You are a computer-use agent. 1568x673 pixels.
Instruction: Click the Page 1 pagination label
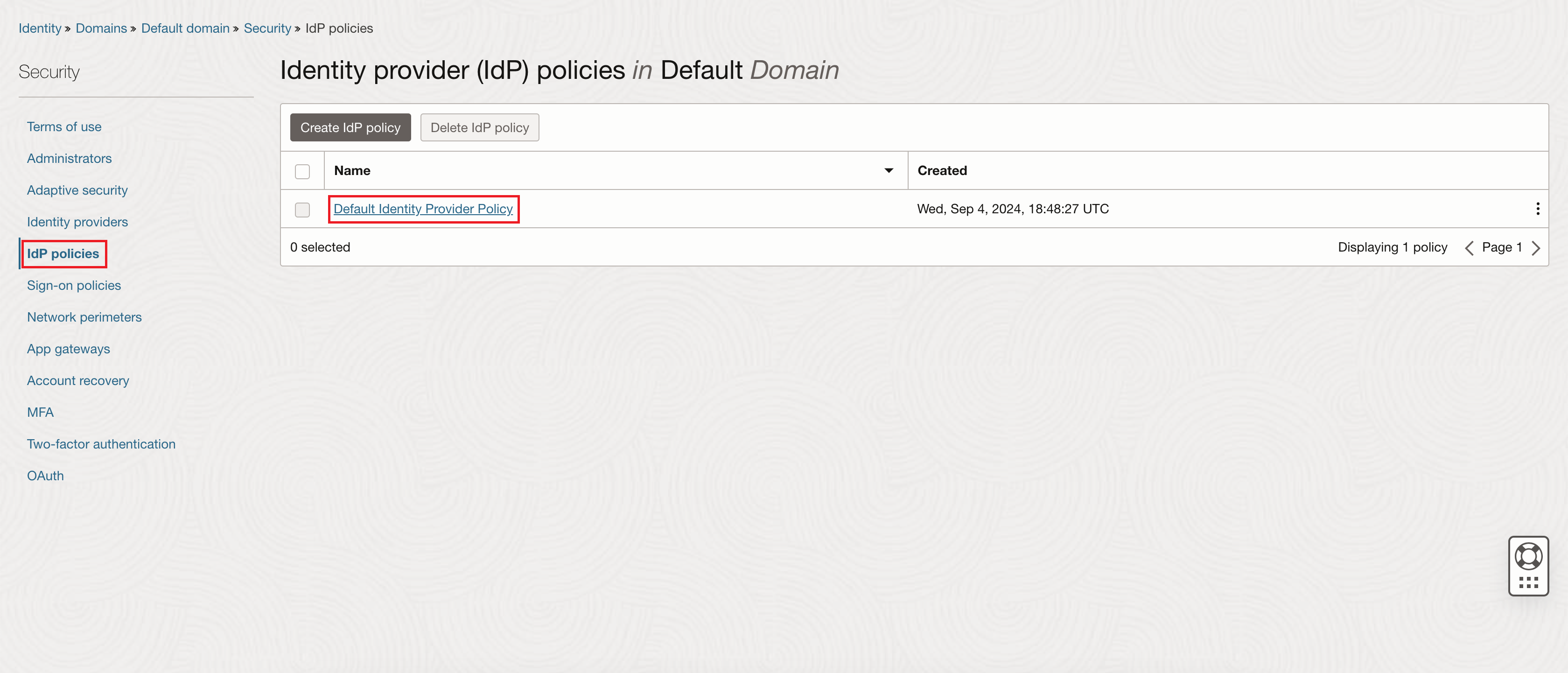(x=1502, y=247)
